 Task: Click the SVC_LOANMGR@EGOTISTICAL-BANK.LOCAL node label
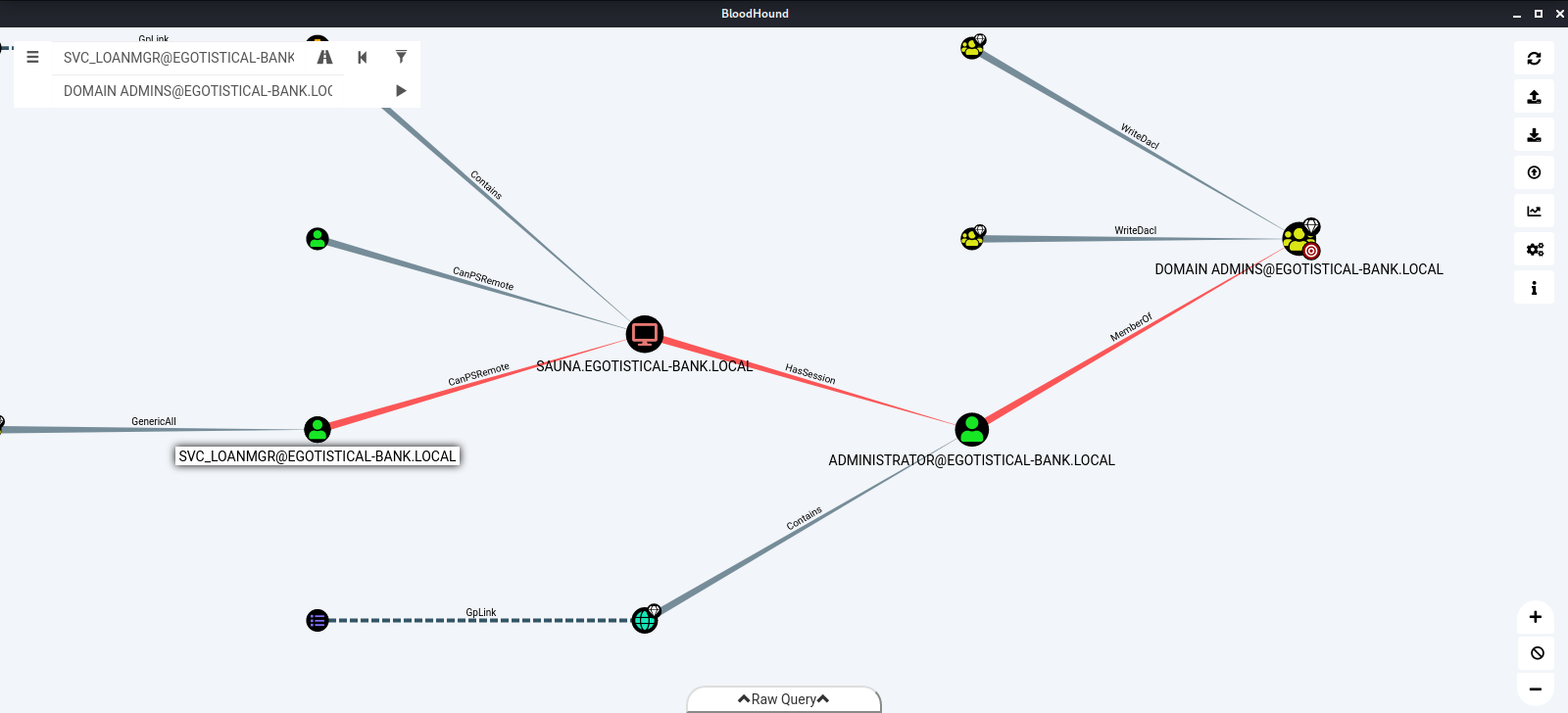pyautogui.click(x=318, y=456)
